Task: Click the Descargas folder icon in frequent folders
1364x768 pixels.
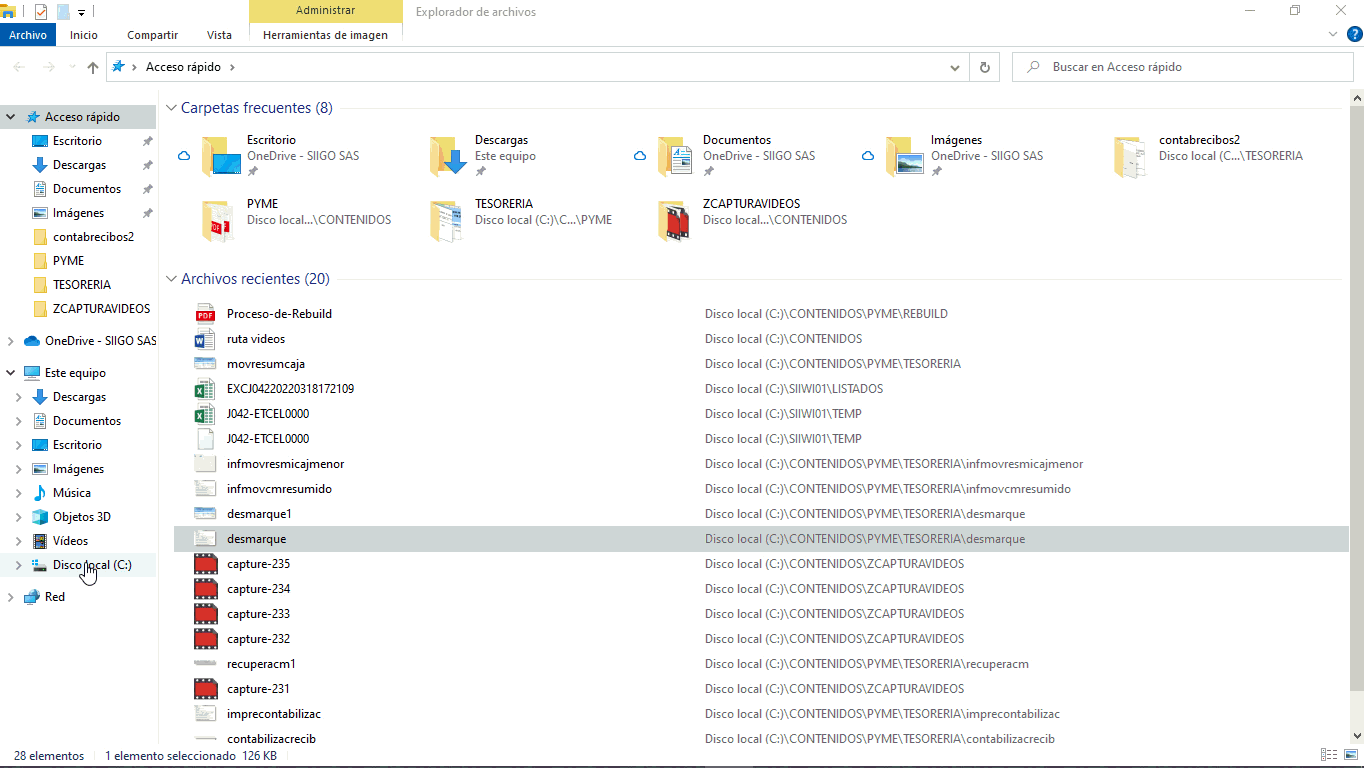Action: pyautogui.click(x=449, y=157)
